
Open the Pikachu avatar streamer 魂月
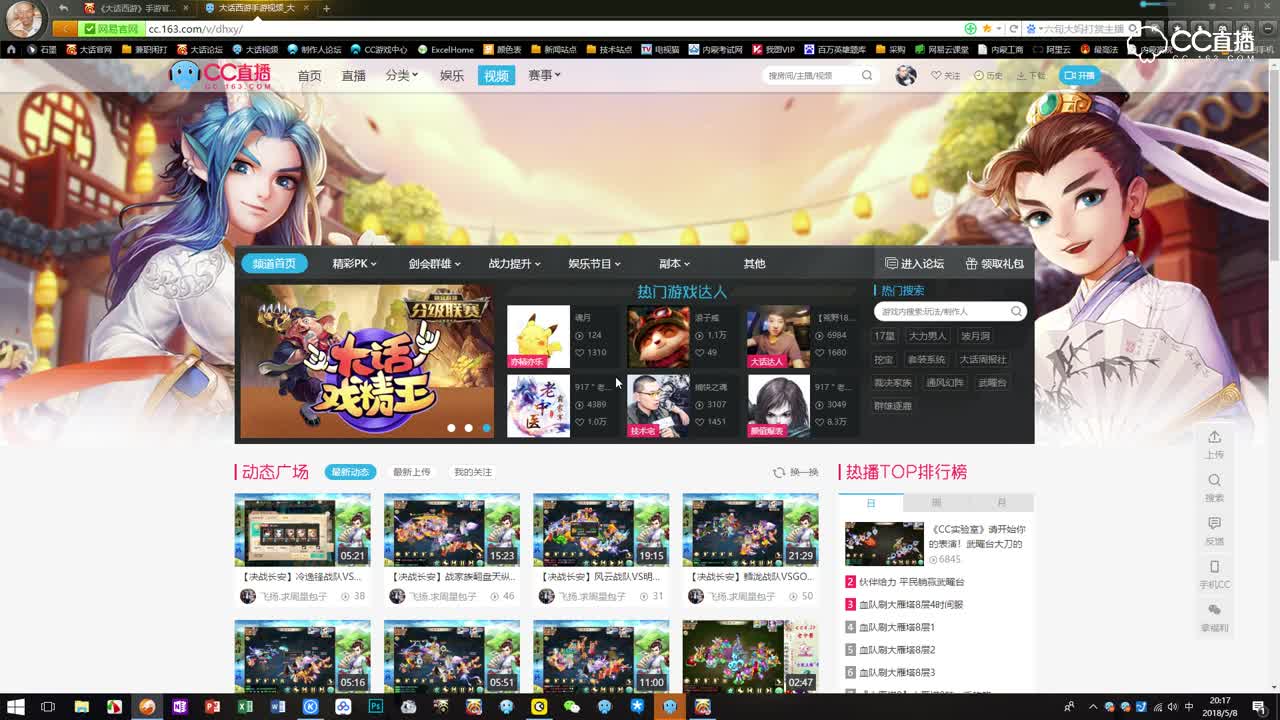[x=538, y=337]
